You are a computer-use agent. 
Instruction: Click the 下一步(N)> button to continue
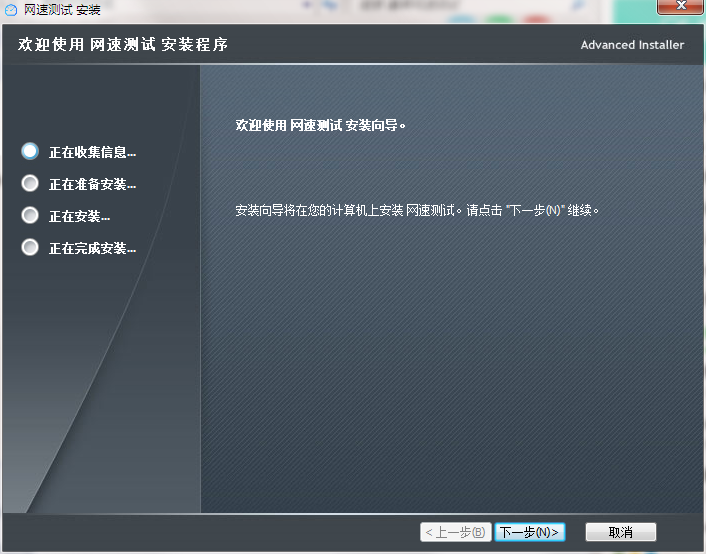click(x=530, y=532)
